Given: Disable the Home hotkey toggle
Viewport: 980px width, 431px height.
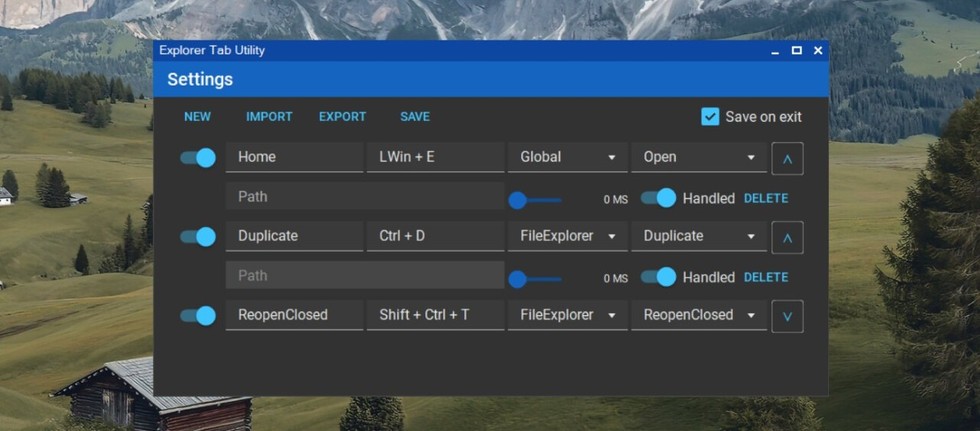Looking at the screenshot, I should click(x=198, y=157).
